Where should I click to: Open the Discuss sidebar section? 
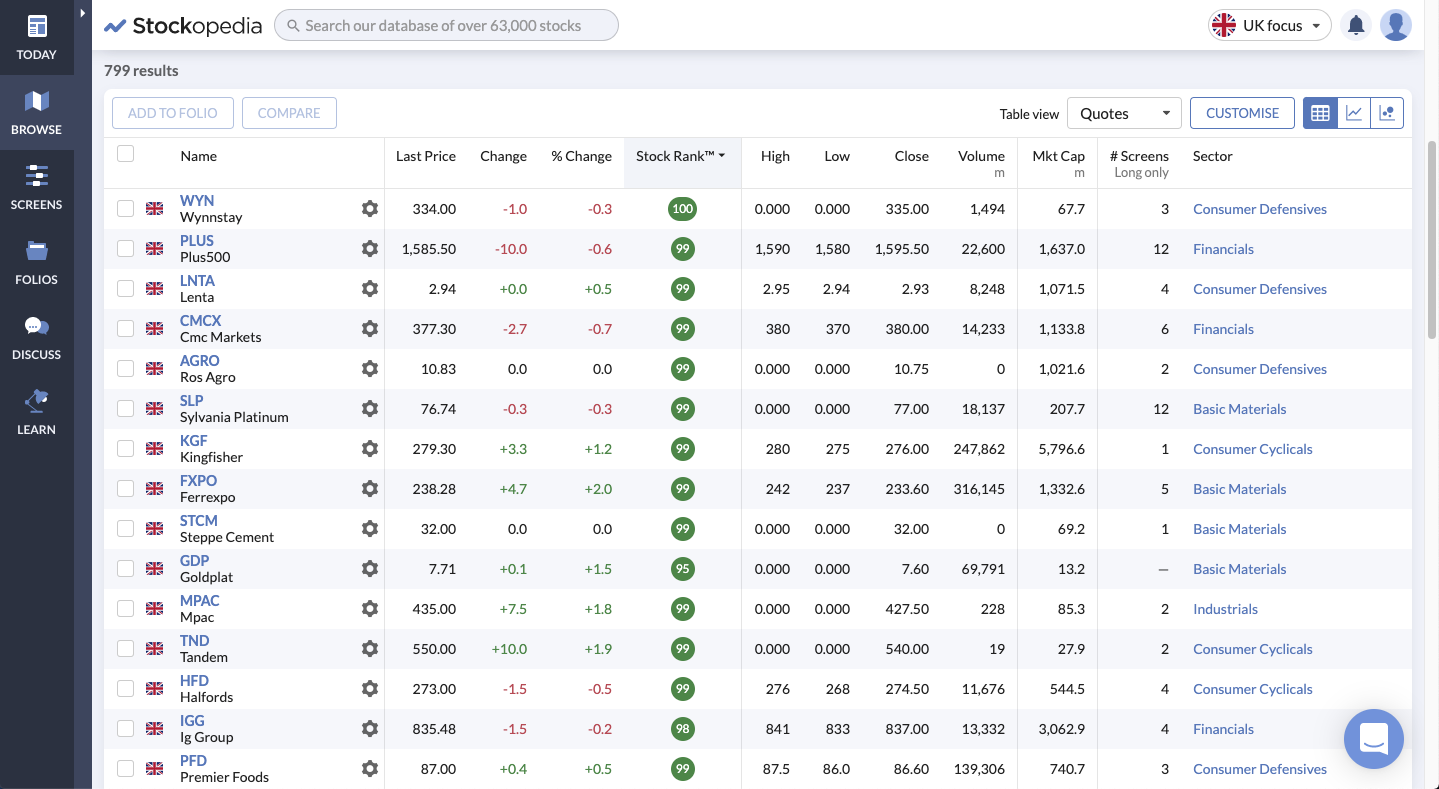coord(37,337)
